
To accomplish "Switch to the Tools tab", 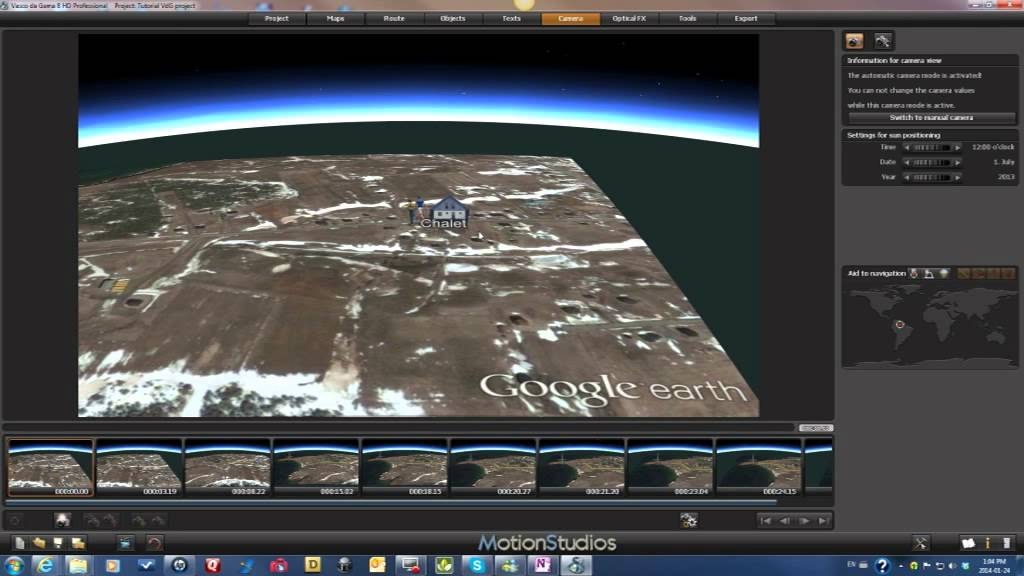I will [x=688, y=19].
